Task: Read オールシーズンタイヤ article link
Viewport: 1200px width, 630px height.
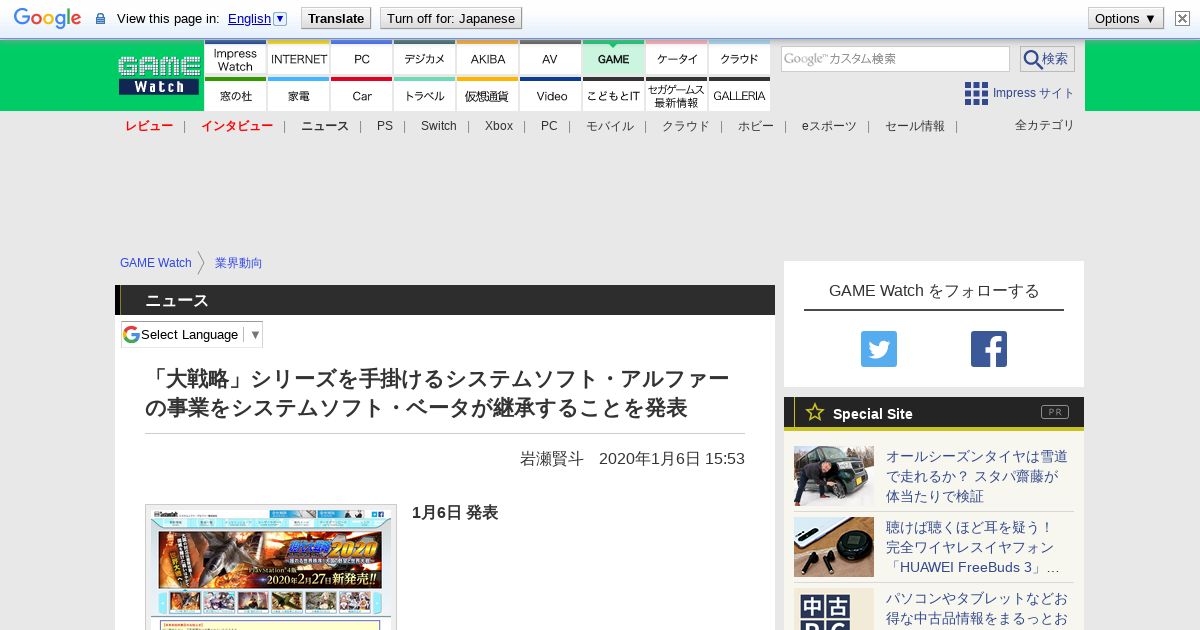Action: [977, 476]
